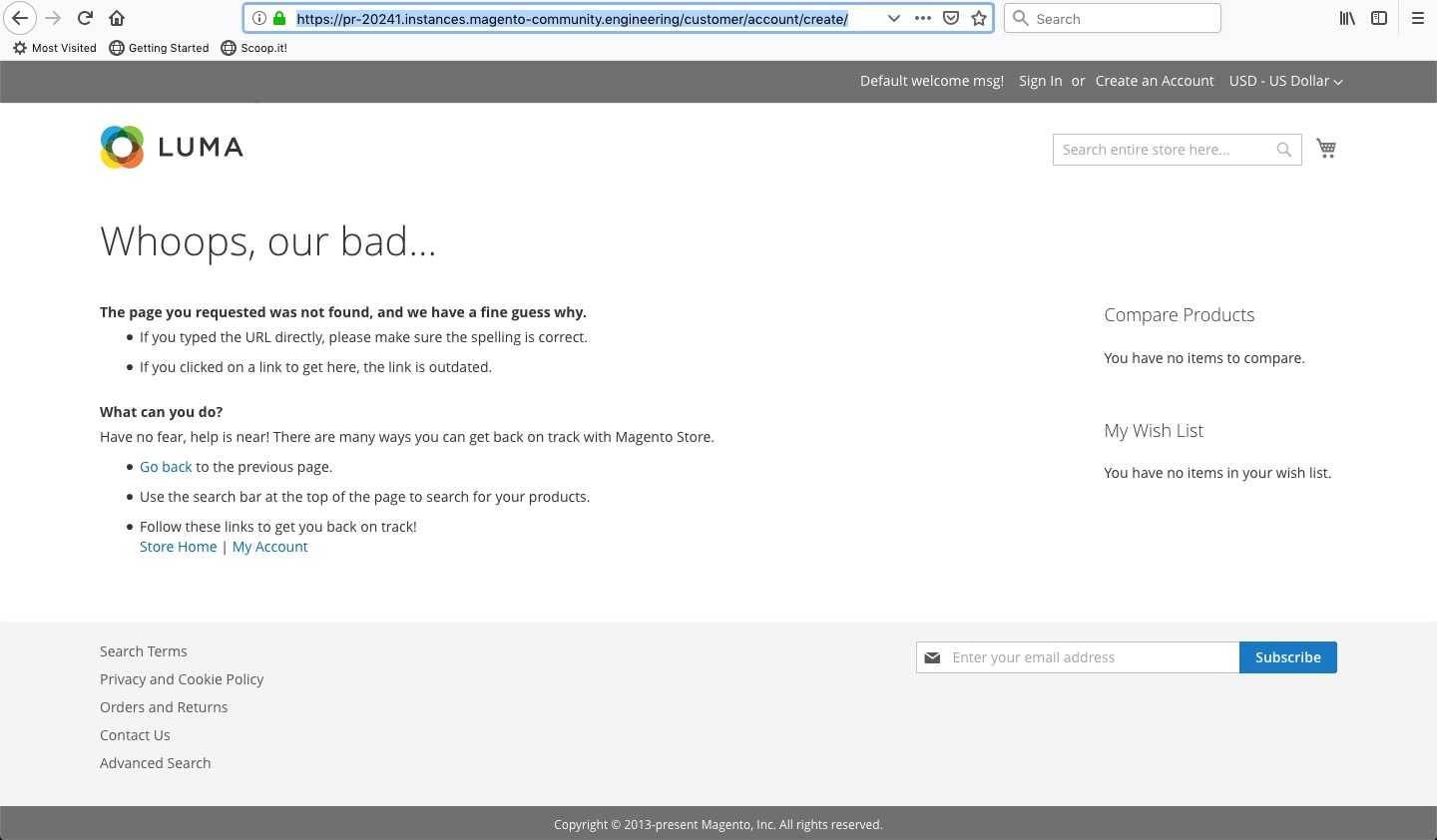The height and width of the screenshot is (840, 1437).
Task: Click the browser forward arrow
Action: coord(53,18)
